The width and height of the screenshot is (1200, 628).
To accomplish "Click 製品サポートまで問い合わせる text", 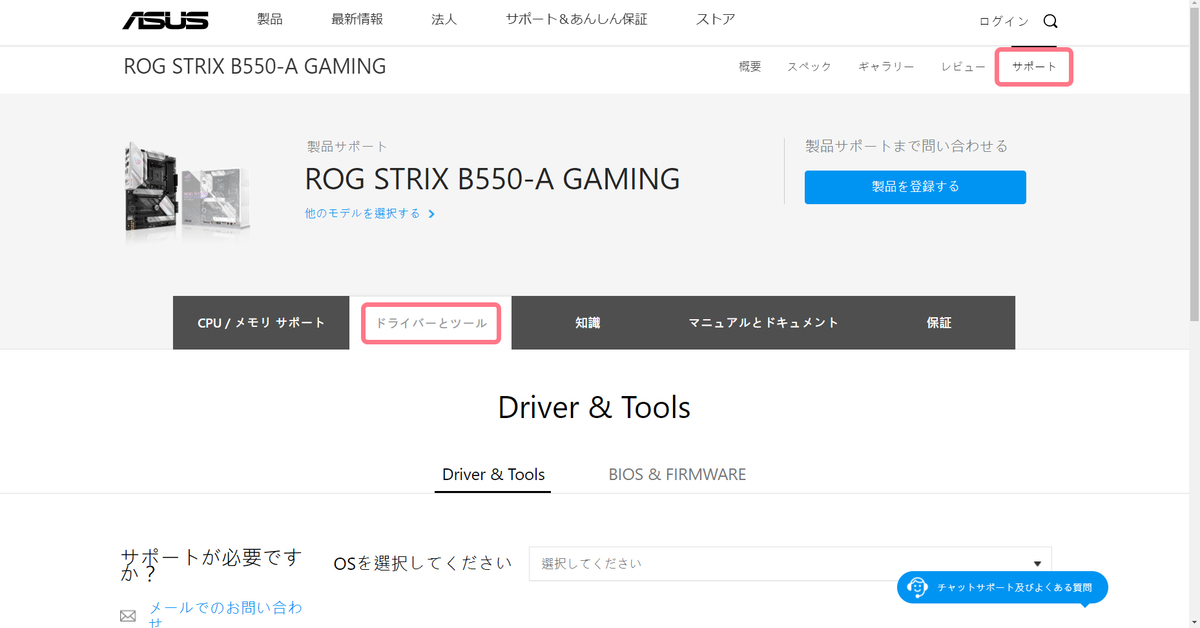I will 906,146.
